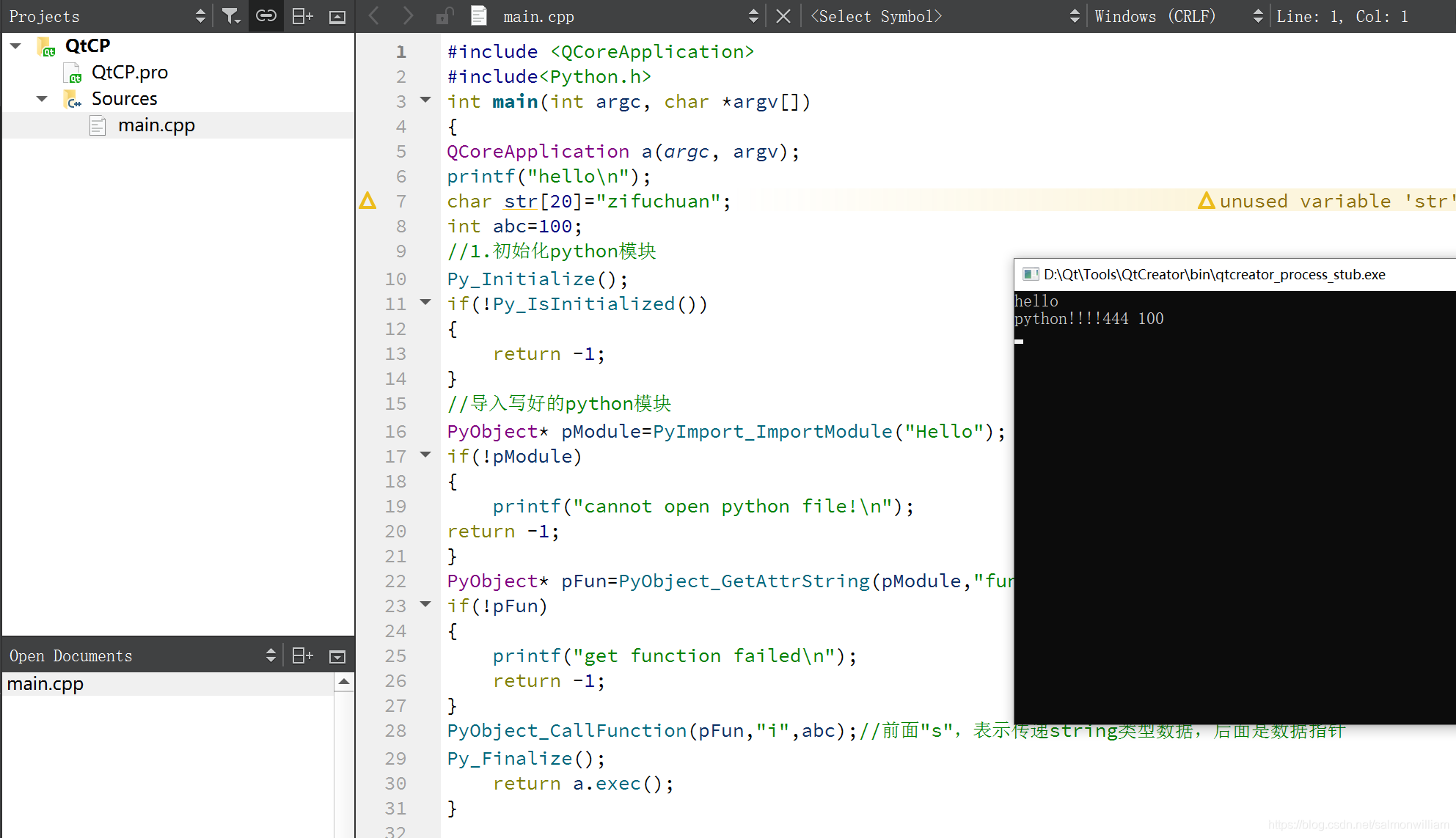Select main.cpp in Open Documents list
Image resolution: width=1456 pixels, height=838 pixels.
click(x=45, y=683)
